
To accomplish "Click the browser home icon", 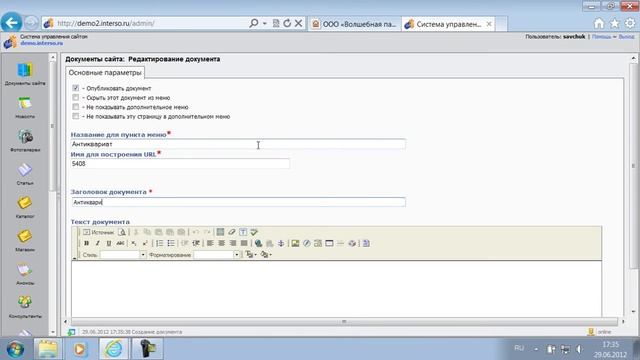I will 599,24.
